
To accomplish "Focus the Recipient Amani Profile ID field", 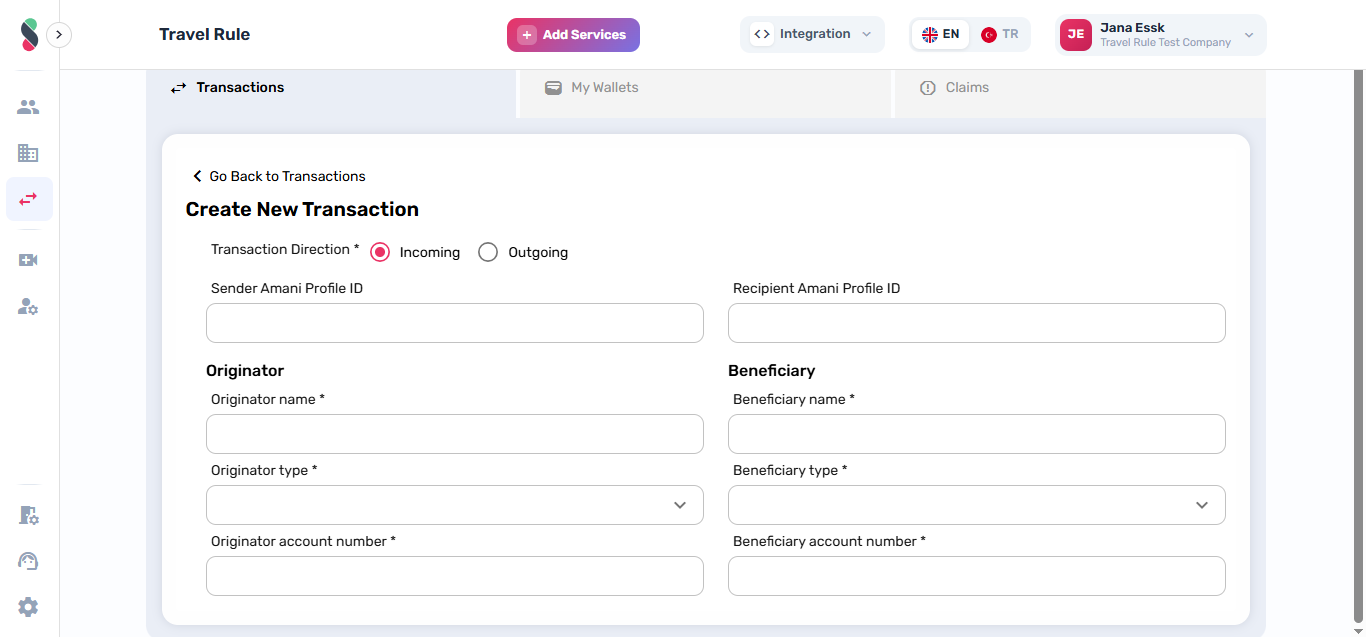I will click(x=977, y=323).
